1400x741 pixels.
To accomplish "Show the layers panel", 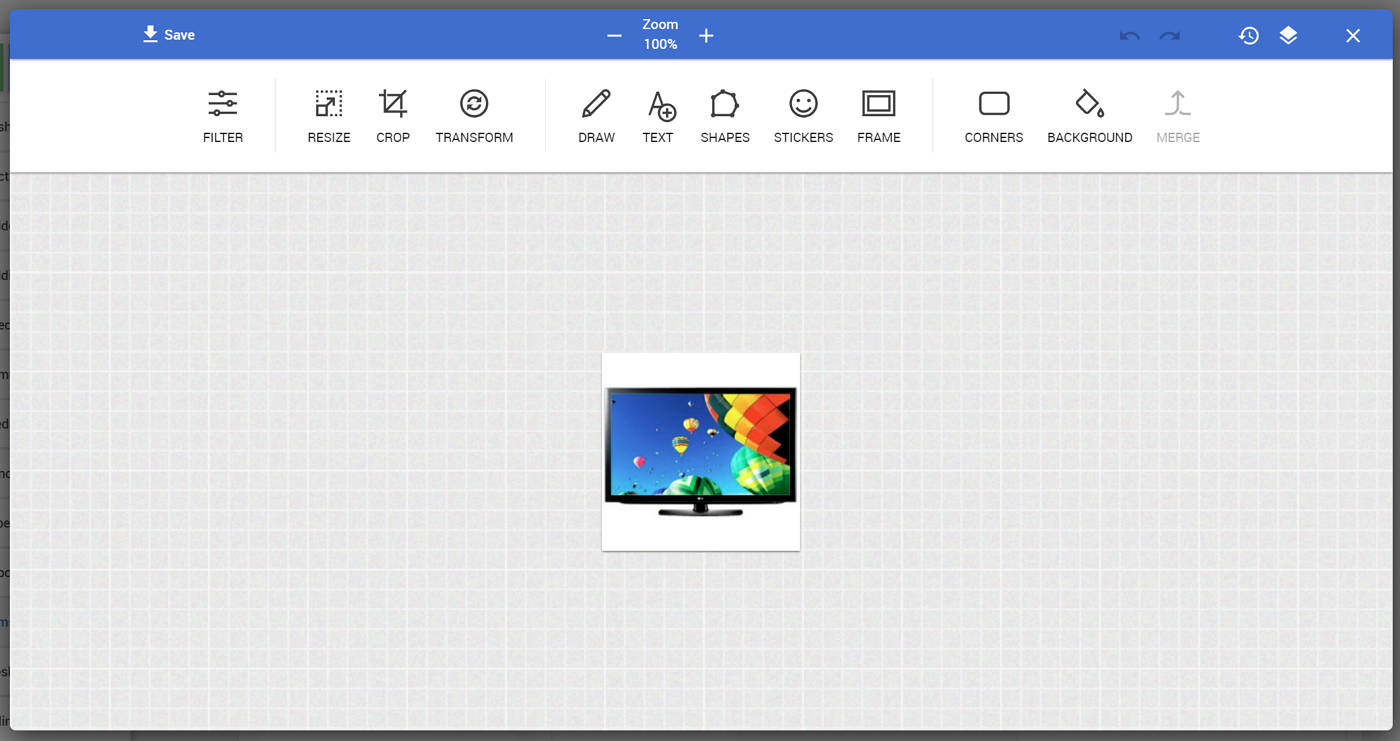I will [1288, 36].
